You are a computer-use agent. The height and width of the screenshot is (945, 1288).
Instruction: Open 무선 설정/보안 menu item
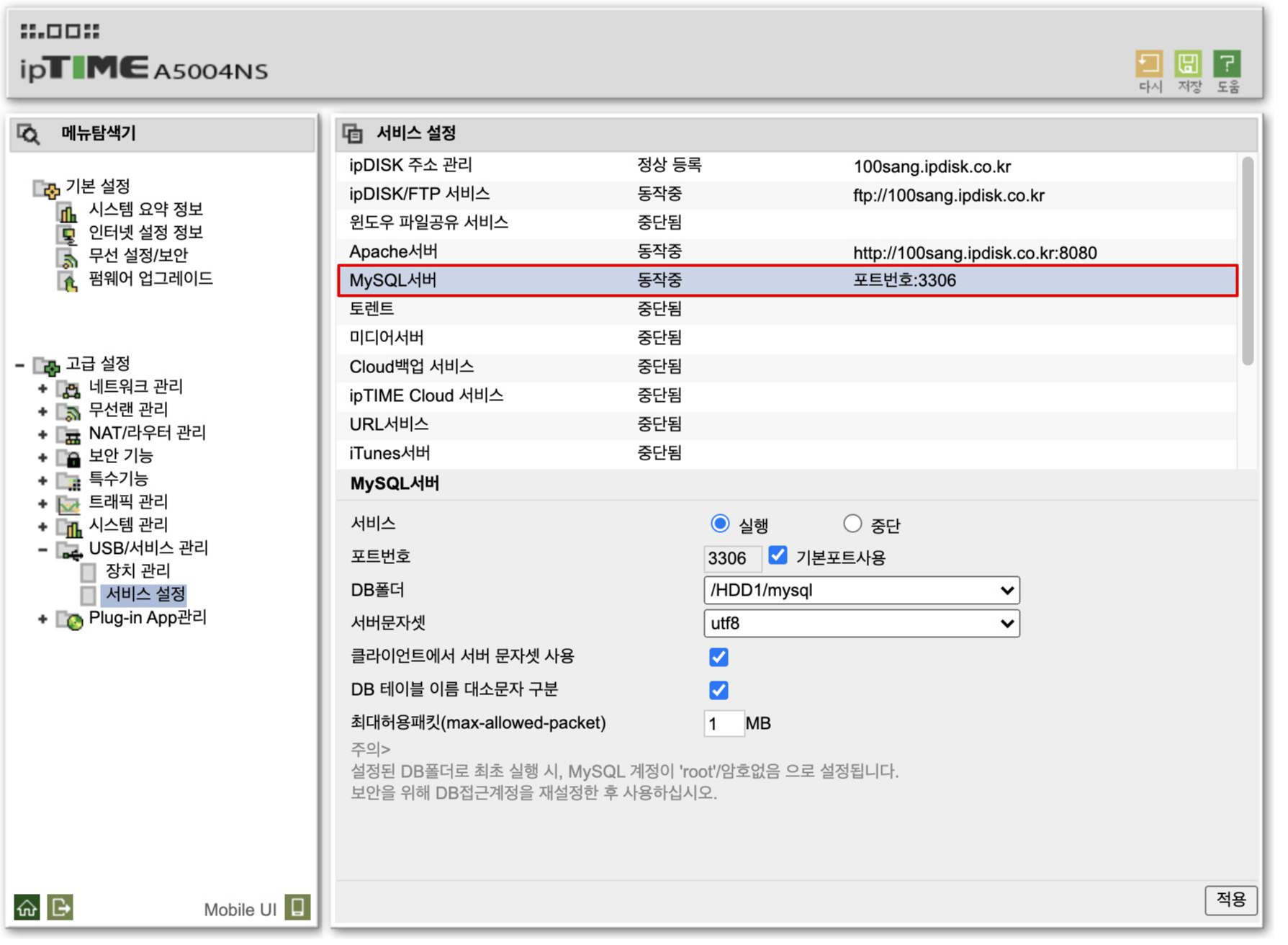(x=138, y=256)
